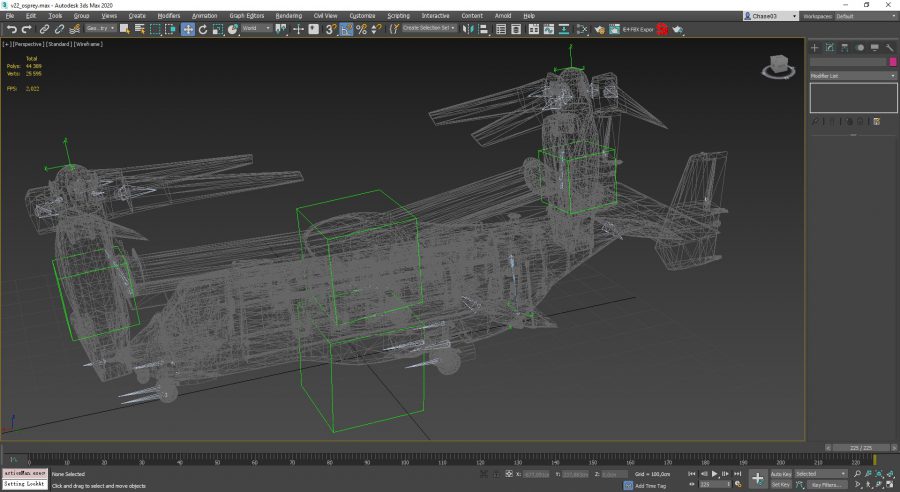Open the Modifiers menu
Image resolution: width=900 pixels, height=492 pixels.
pyautogui.click(x=169, y=16)
